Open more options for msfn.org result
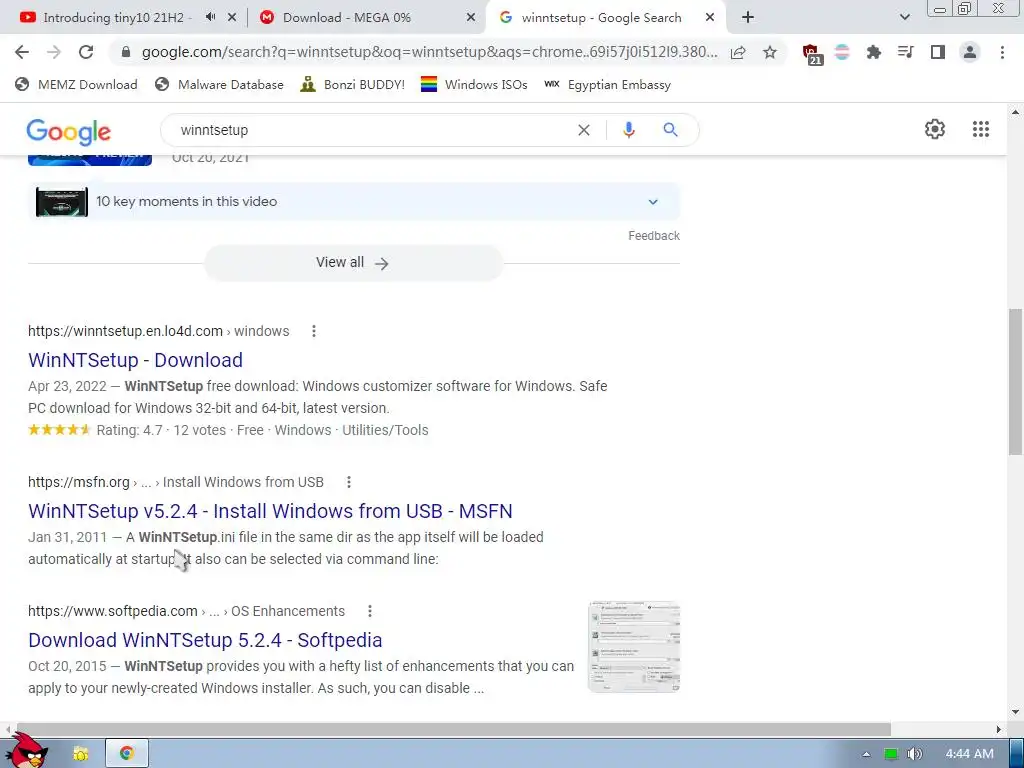Viewport: 1024px width, 768px height. [349, 482]
